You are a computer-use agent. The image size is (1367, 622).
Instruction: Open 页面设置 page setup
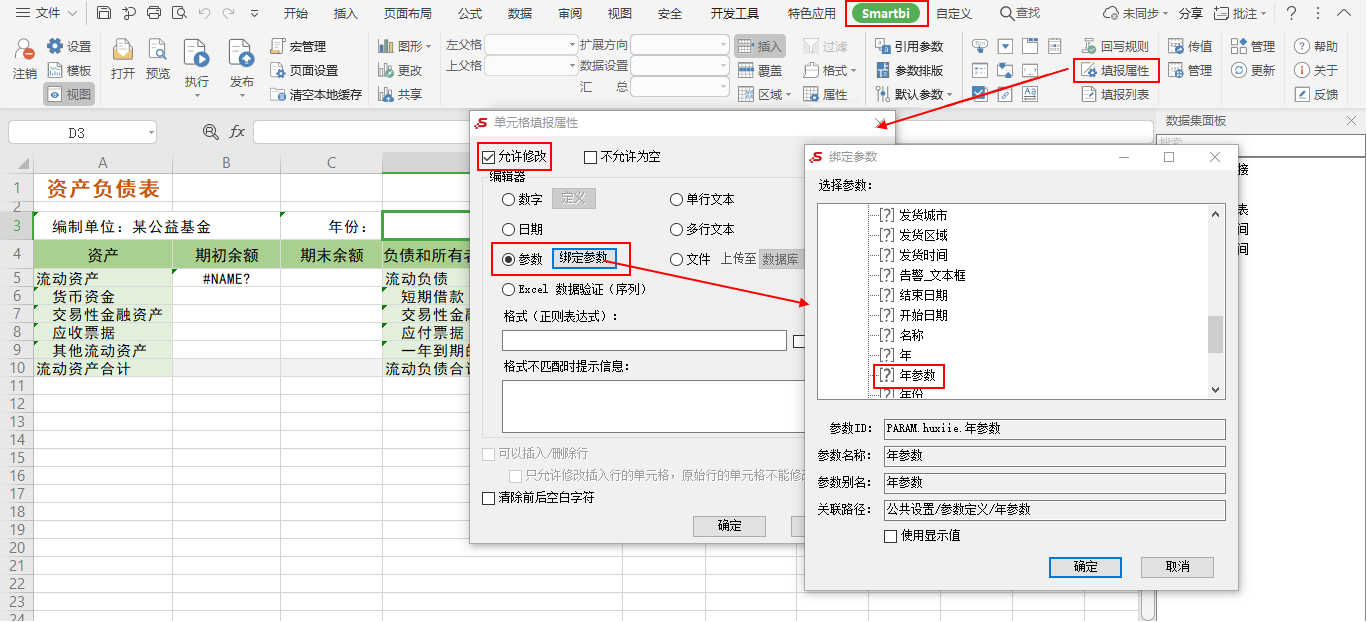point(304,71)
